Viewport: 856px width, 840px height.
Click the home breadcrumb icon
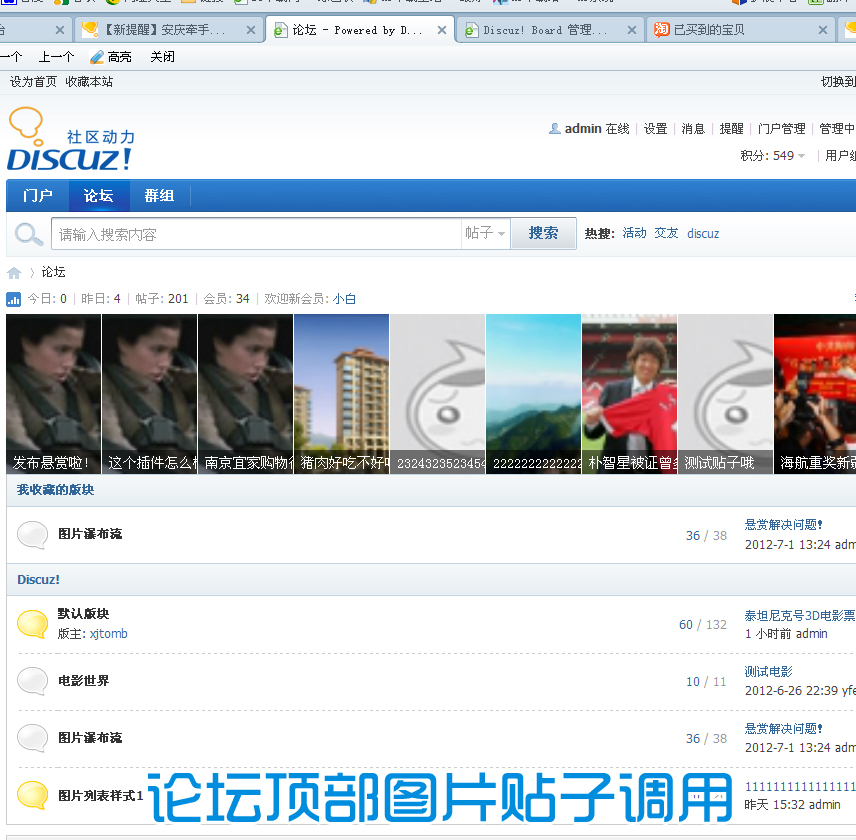click(14, 272)
